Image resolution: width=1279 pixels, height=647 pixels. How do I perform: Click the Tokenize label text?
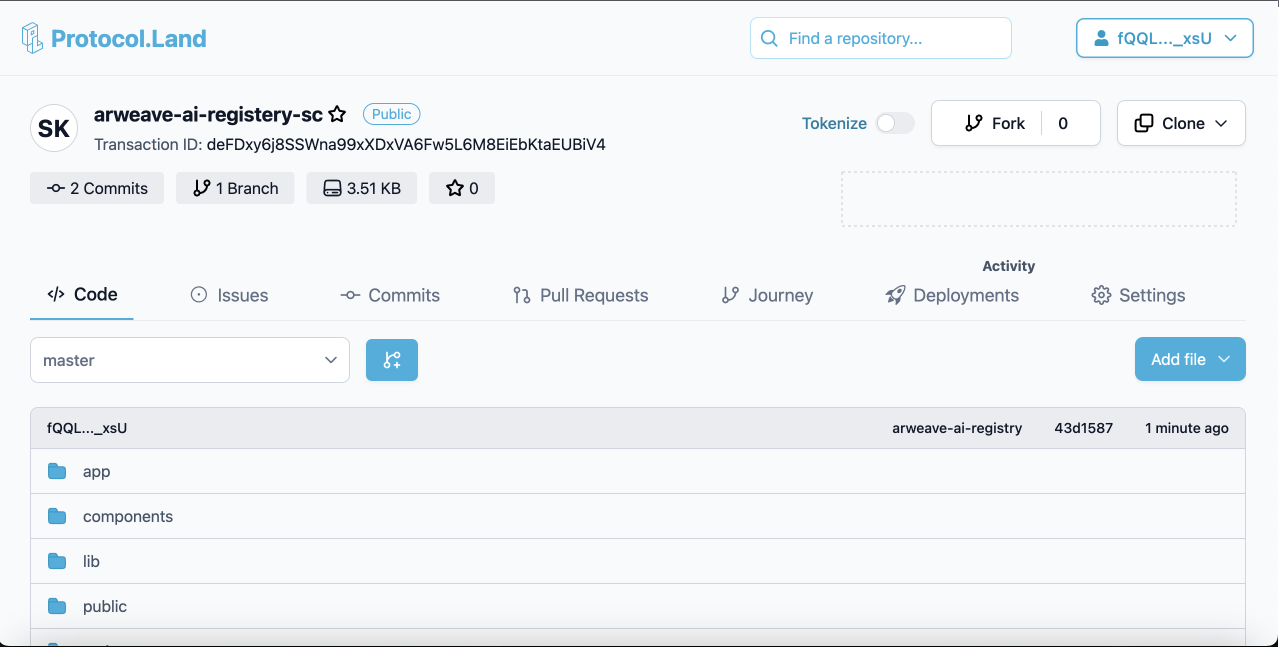[x=834, y=123]
